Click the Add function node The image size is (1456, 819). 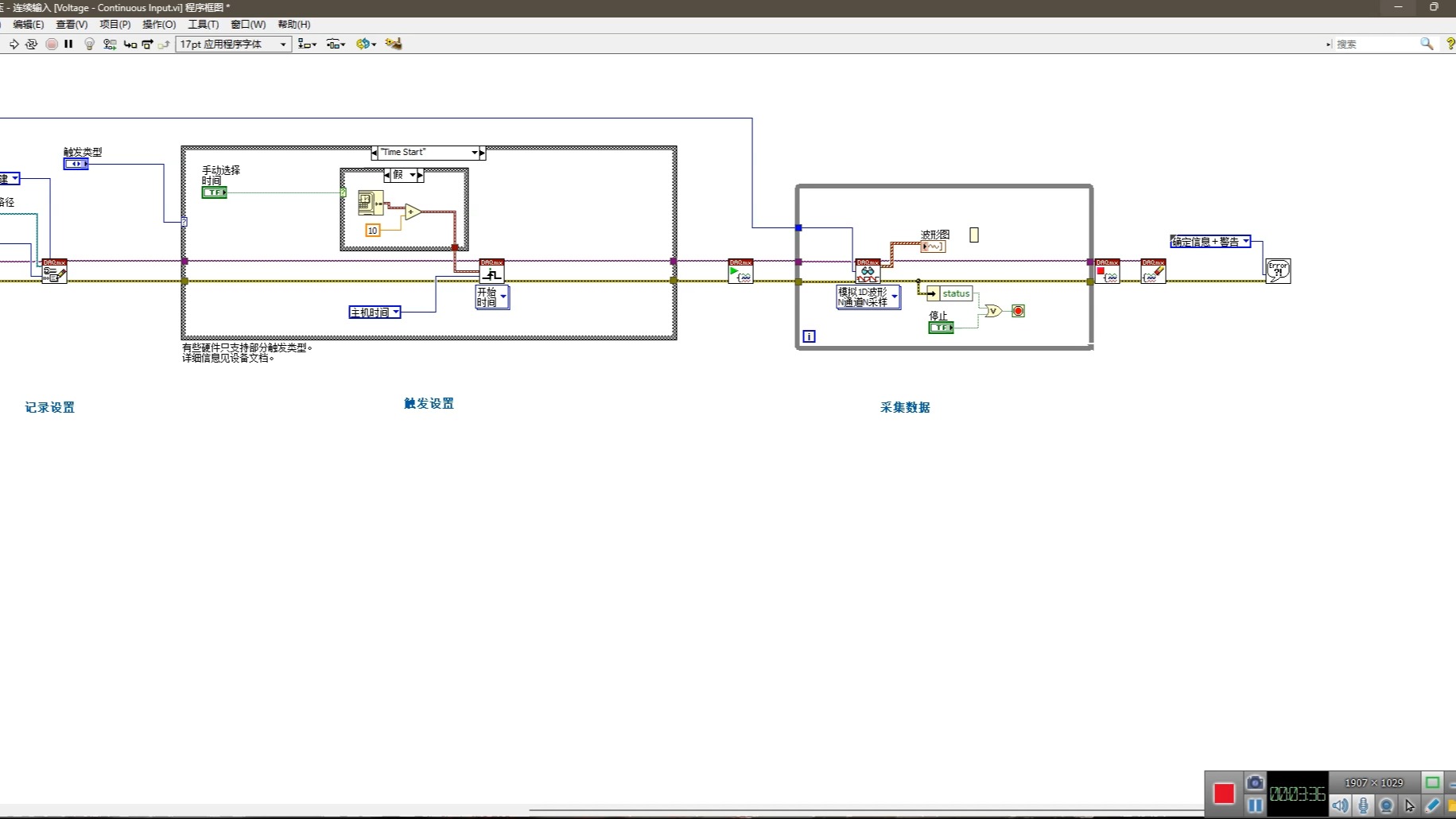click(413, 212)
